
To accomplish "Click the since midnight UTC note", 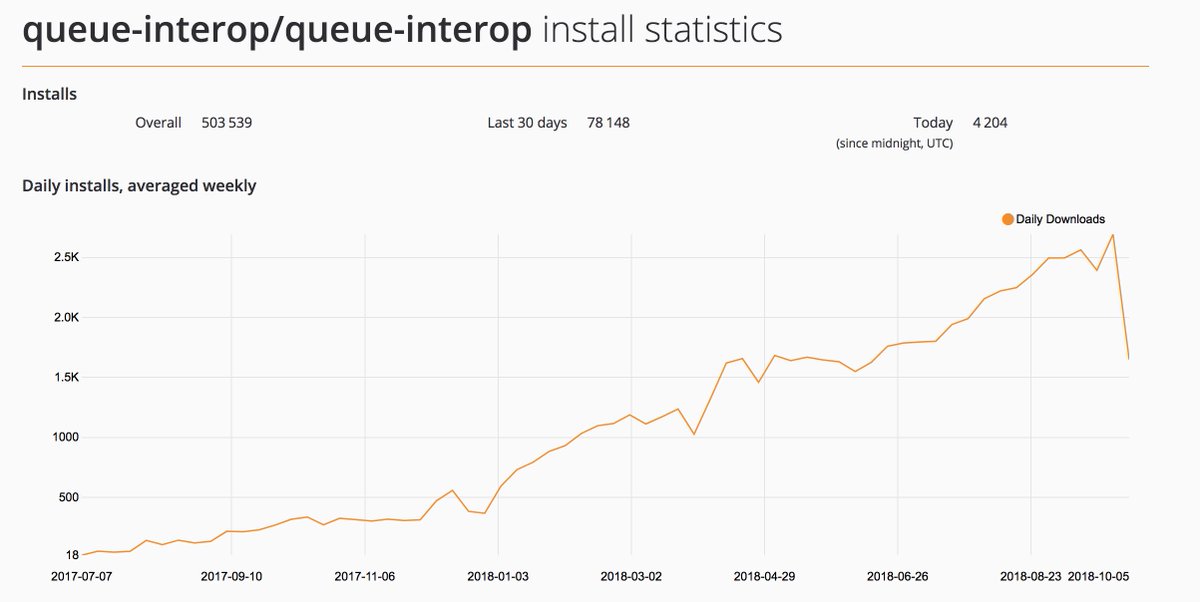I will (x=895, y=143).
